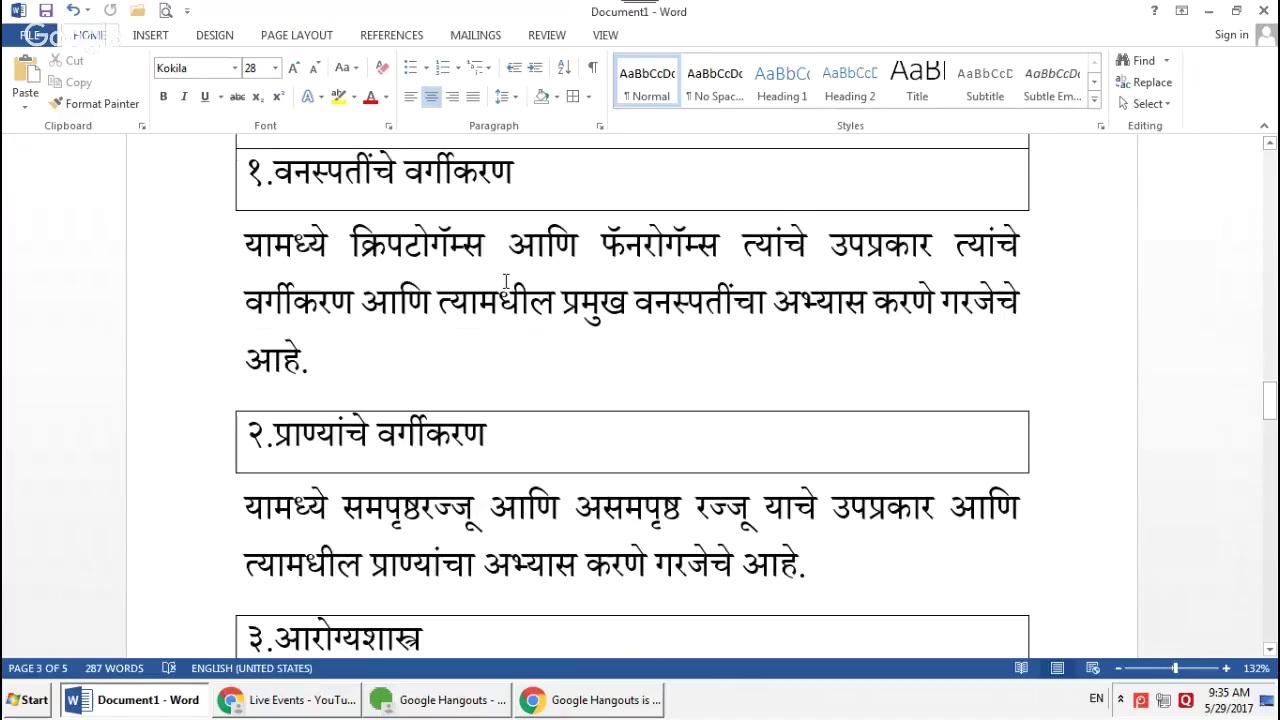The image size is (1280, 720).
Task: Click Replace in Editing group
Action: (1144, 83)
